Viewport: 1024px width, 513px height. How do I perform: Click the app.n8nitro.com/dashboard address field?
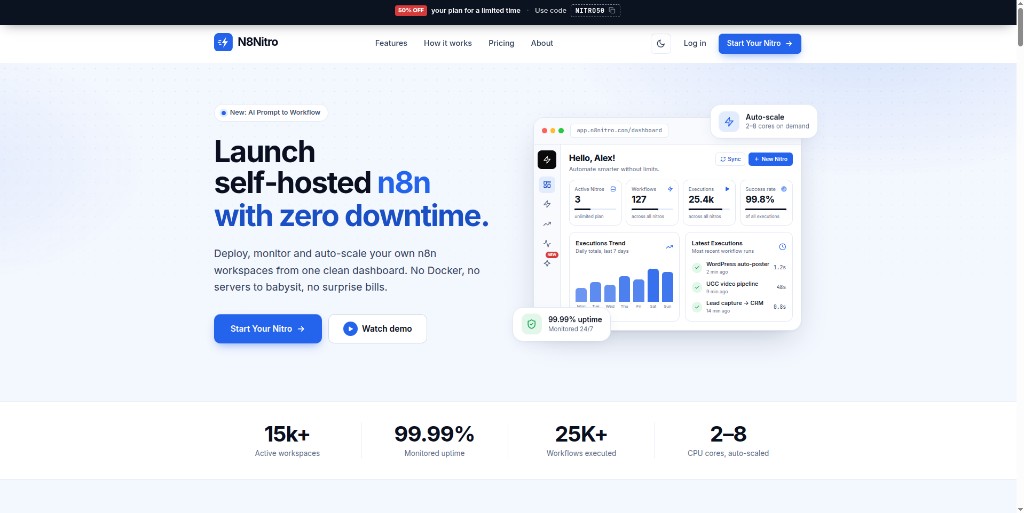pos(619,131)
